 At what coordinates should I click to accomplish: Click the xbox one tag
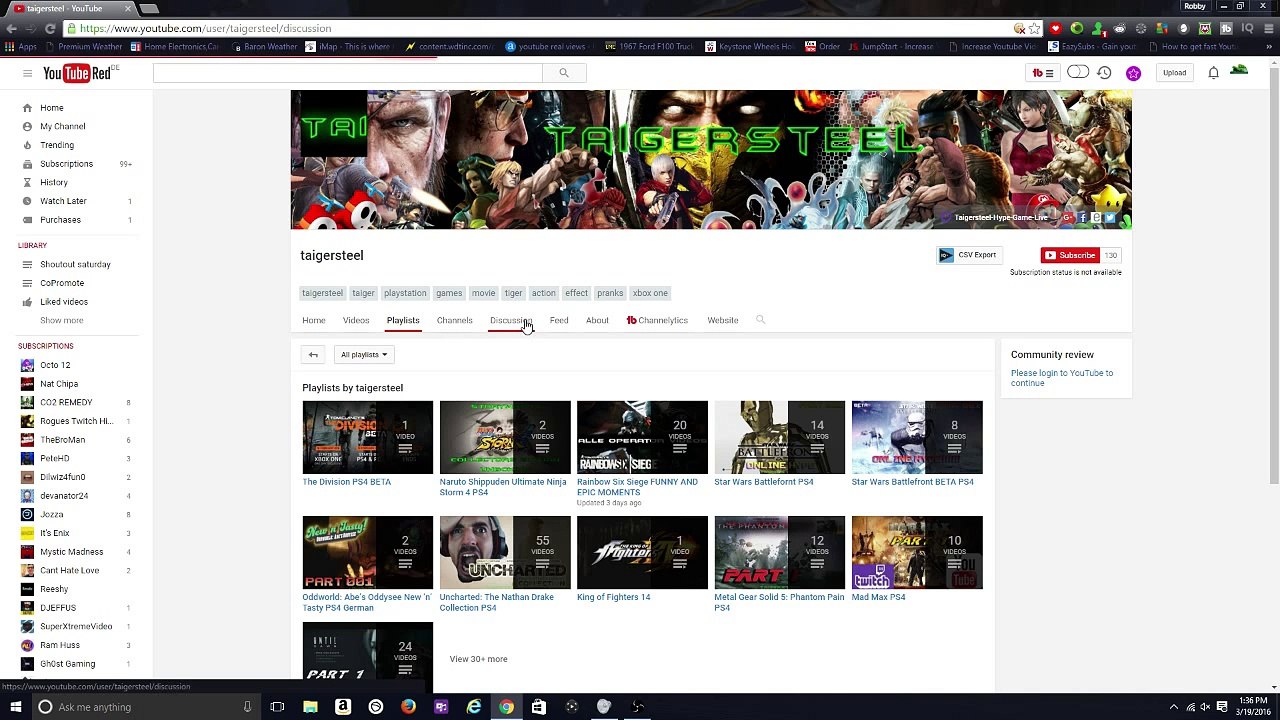coord(650,293)
